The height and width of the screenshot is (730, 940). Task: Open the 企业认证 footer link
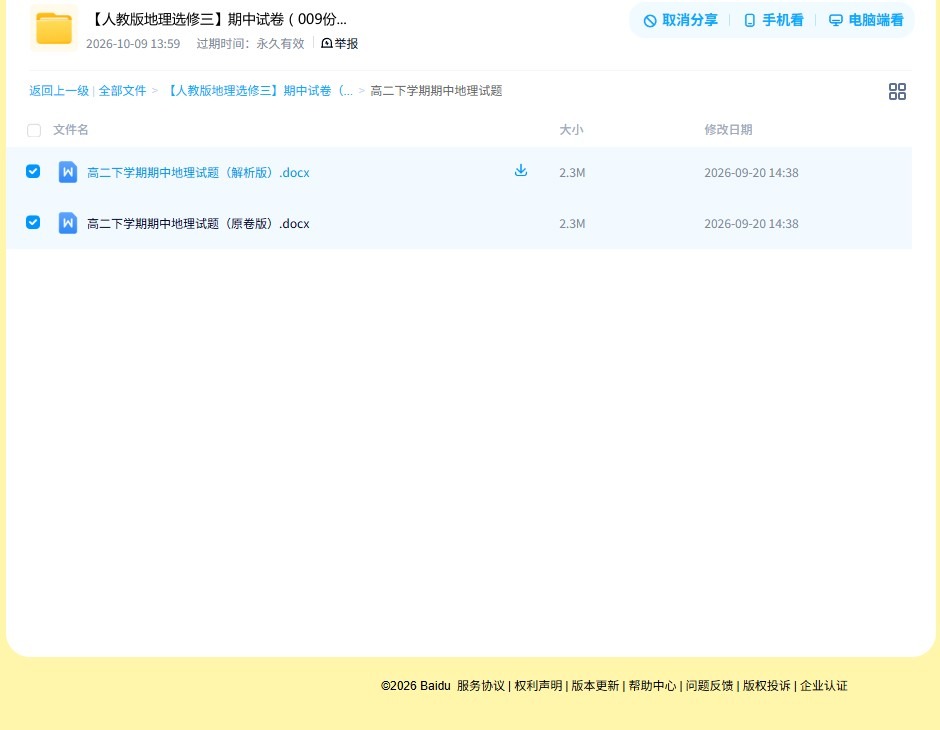(x=824, y=686)
